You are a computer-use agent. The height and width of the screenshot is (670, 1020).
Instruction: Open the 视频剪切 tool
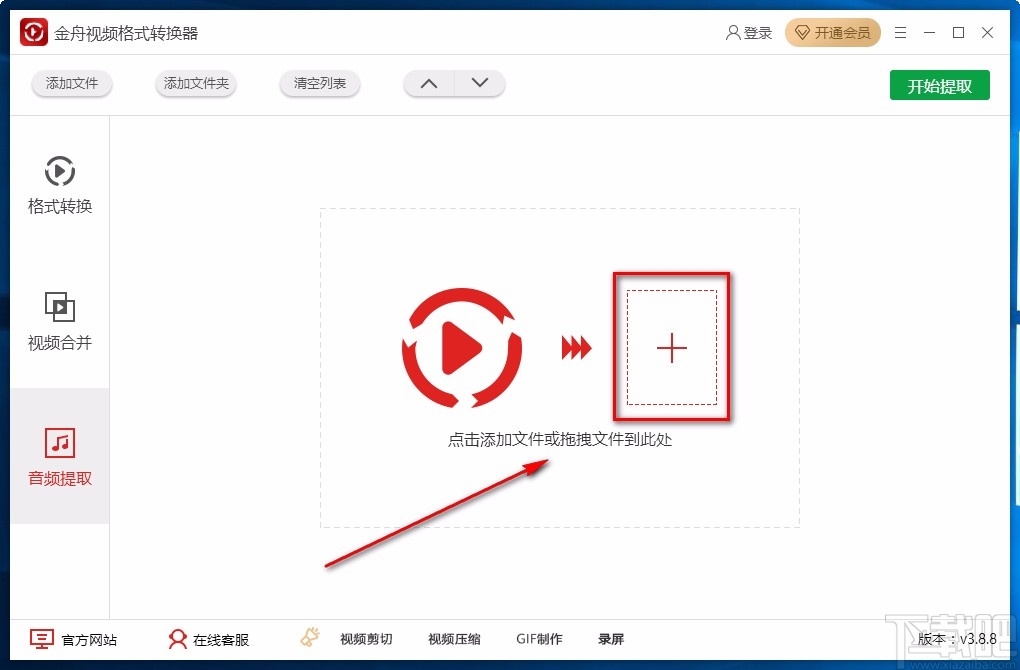(367, 638)
